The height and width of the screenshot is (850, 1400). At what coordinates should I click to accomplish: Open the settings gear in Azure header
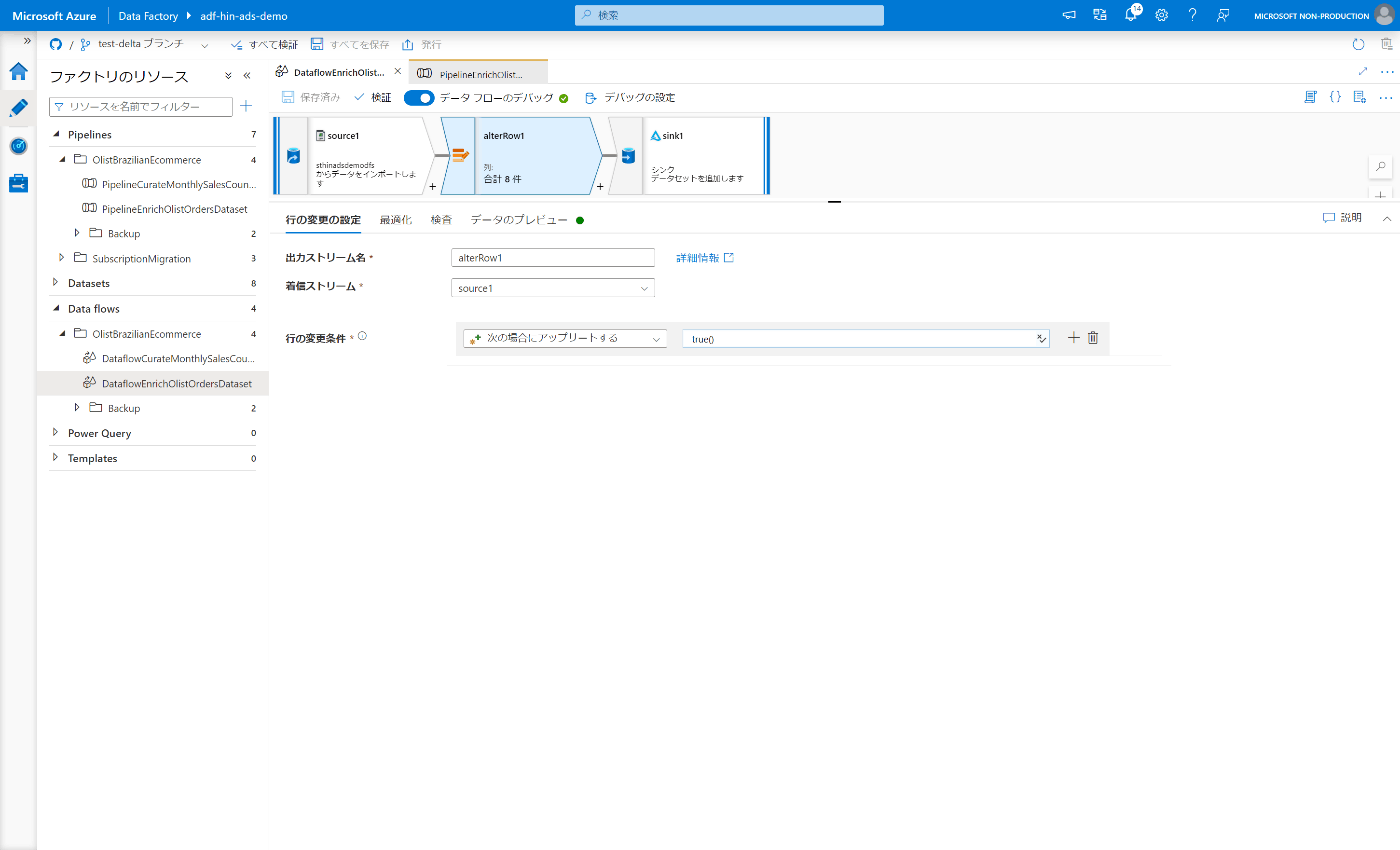tap(1162, 15)
